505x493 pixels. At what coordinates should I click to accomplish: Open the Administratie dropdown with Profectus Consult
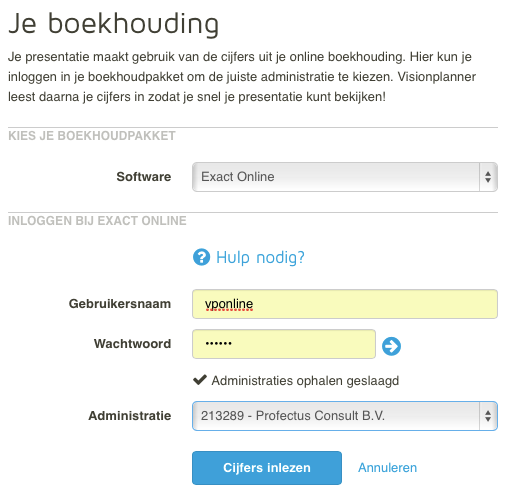345,416
